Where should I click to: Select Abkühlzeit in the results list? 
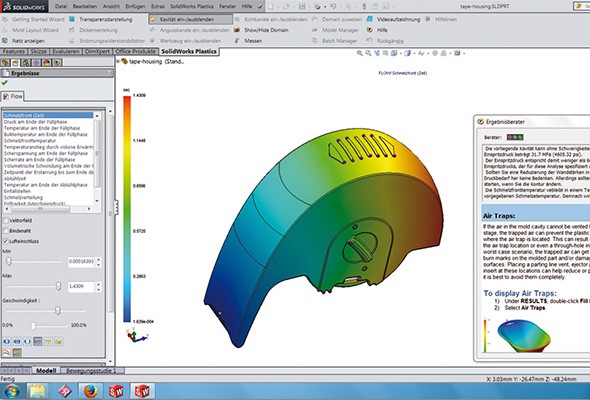(15, 178)
